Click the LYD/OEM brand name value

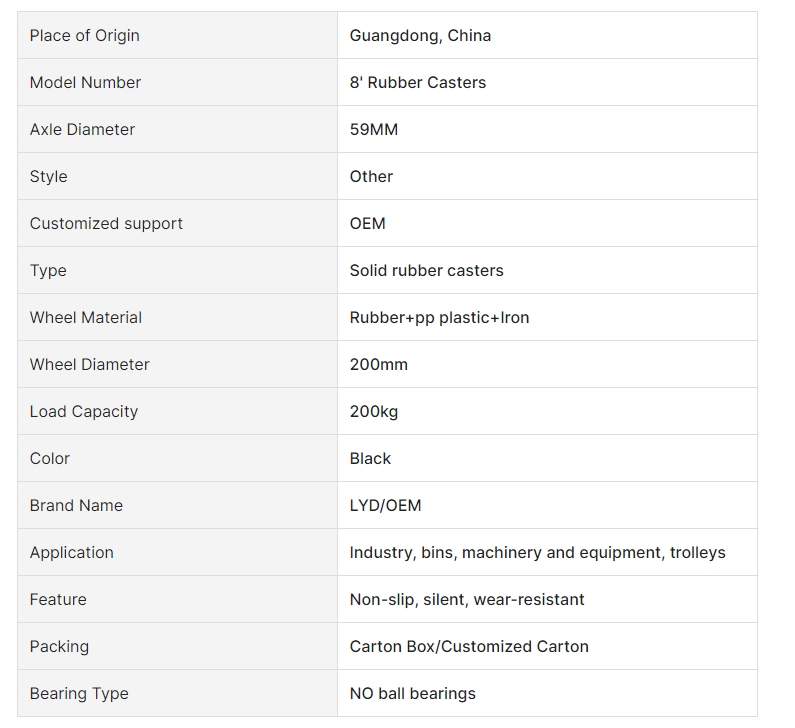(385, 505)
